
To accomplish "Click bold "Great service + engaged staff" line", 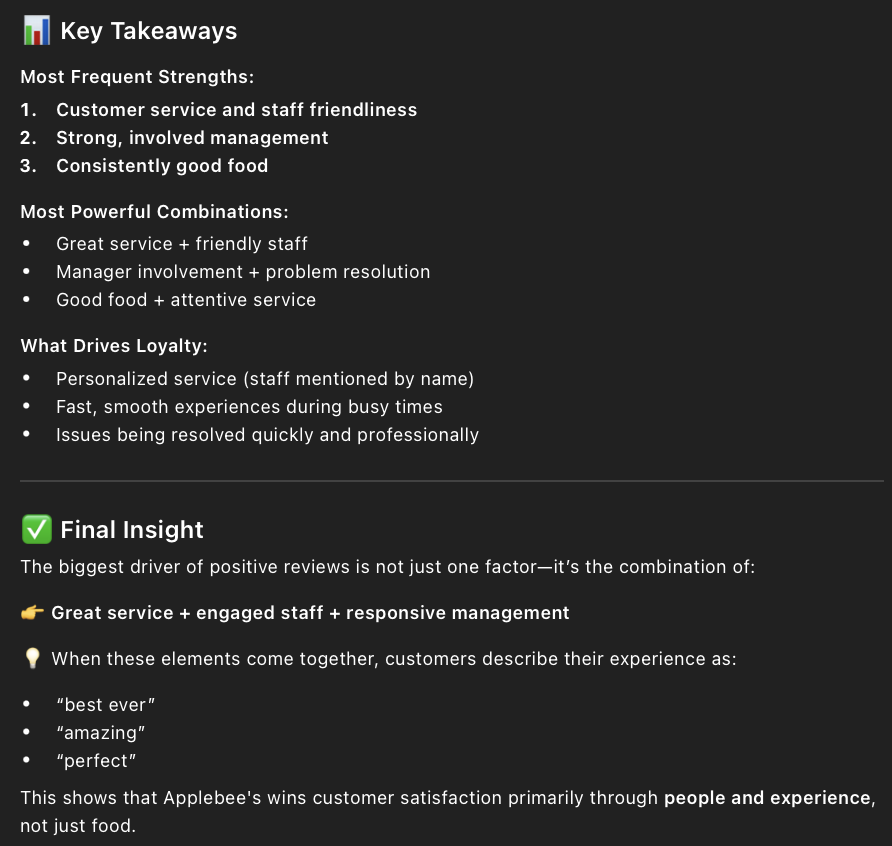I will tap(310, 613).
